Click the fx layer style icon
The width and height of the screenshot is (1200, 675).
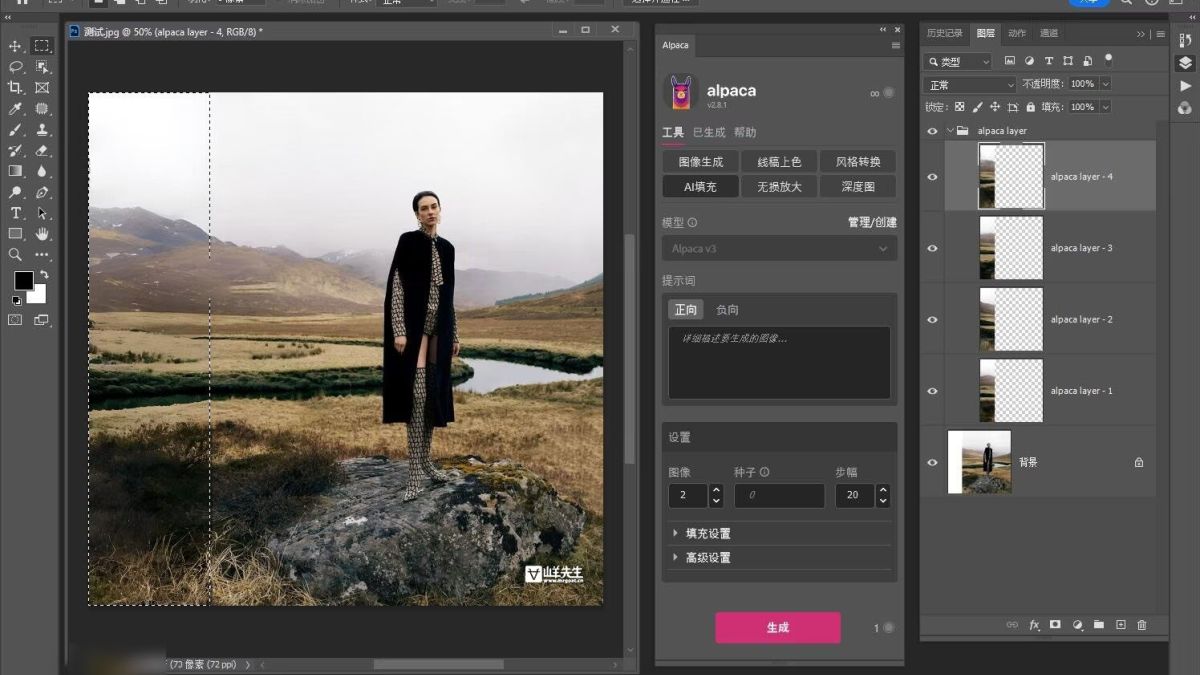point(1034,625)
